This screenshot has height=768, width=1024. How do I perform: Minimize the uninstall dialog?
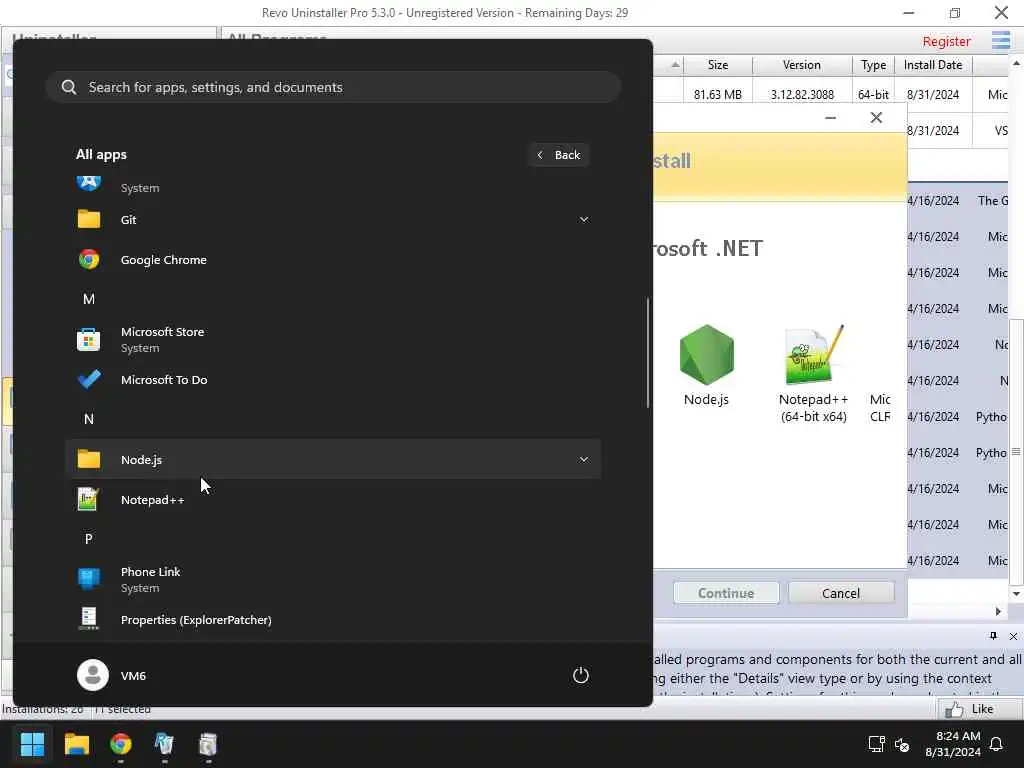point(831,118)
